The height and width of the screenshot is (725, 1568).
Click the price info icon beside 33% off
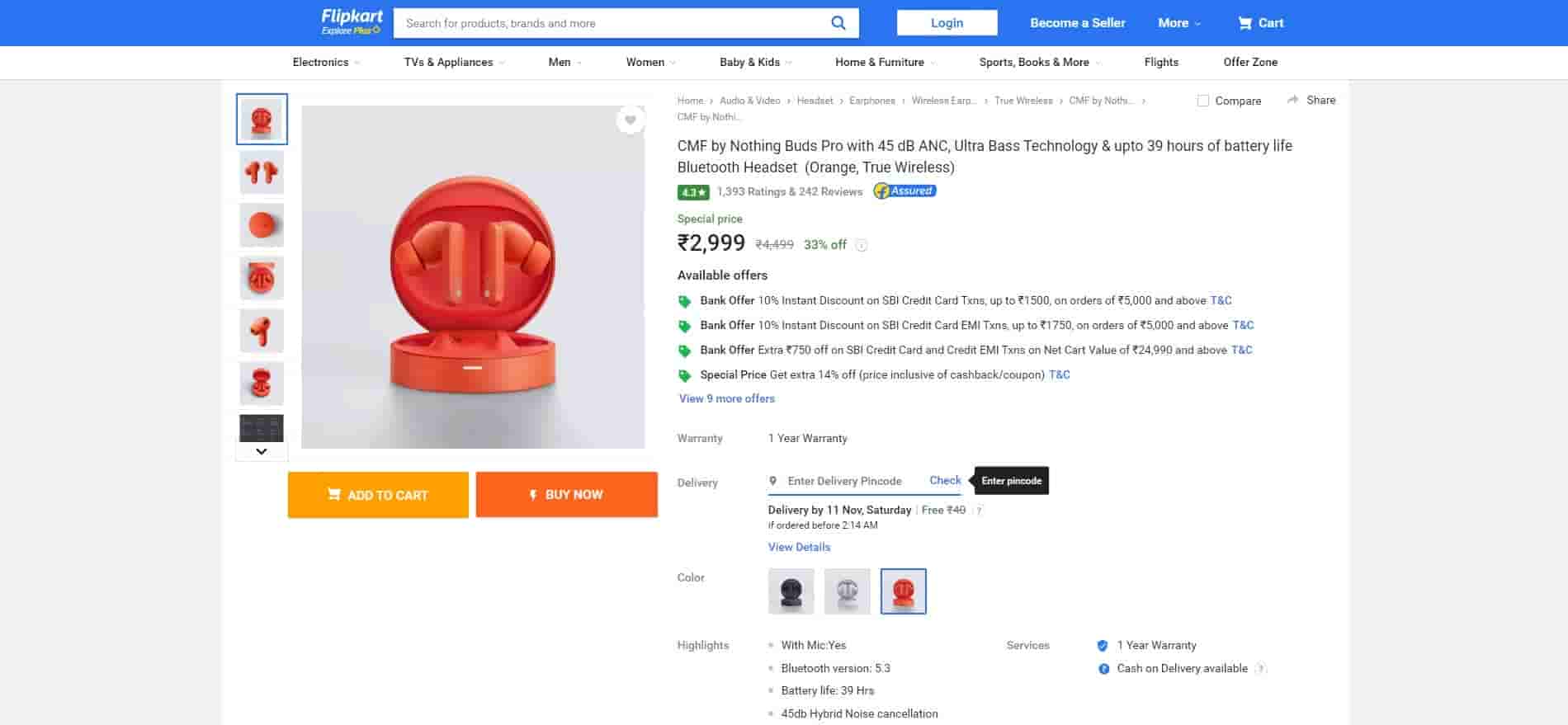coord(861,245)
